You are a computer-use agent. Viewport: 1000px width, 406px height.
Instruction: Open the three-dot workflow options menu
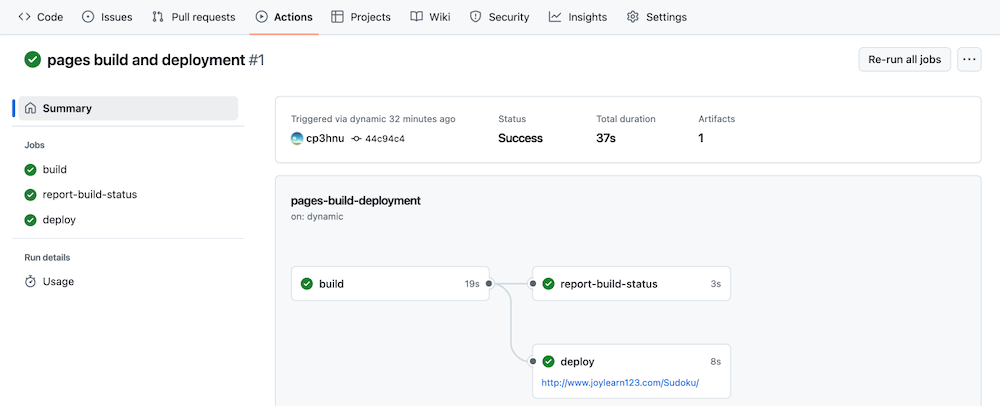969,59
